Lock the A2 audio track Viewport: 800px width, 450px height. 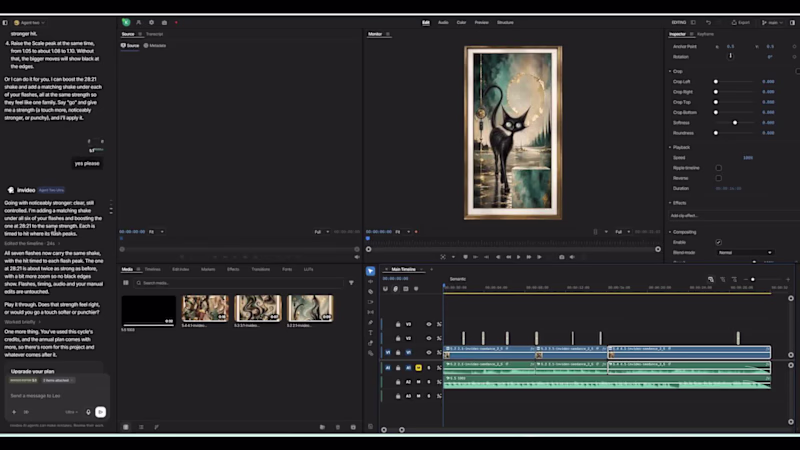pos(398,382)
